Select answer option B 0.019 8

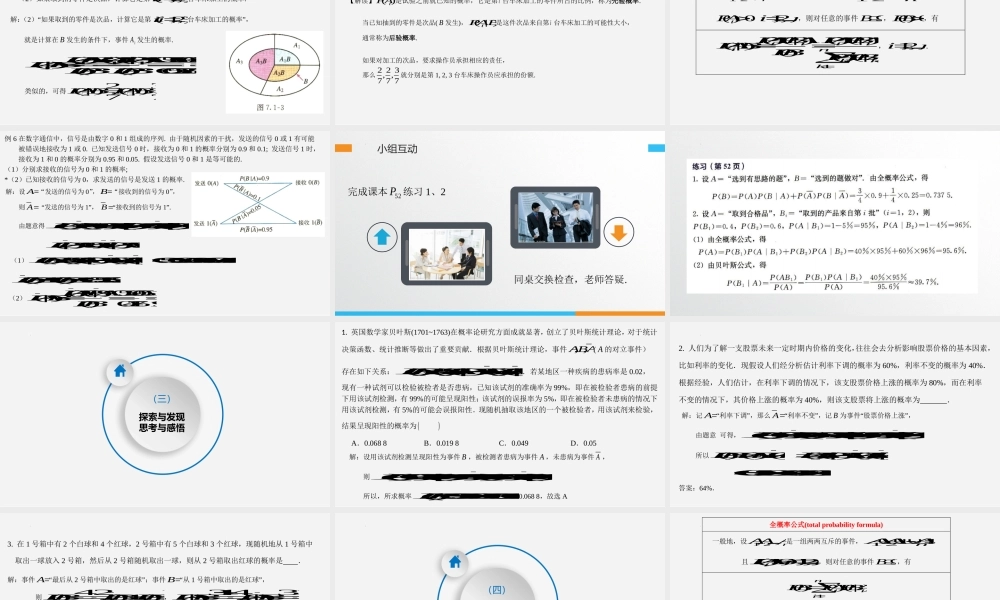pyautogui.click(x=441, y=442)
